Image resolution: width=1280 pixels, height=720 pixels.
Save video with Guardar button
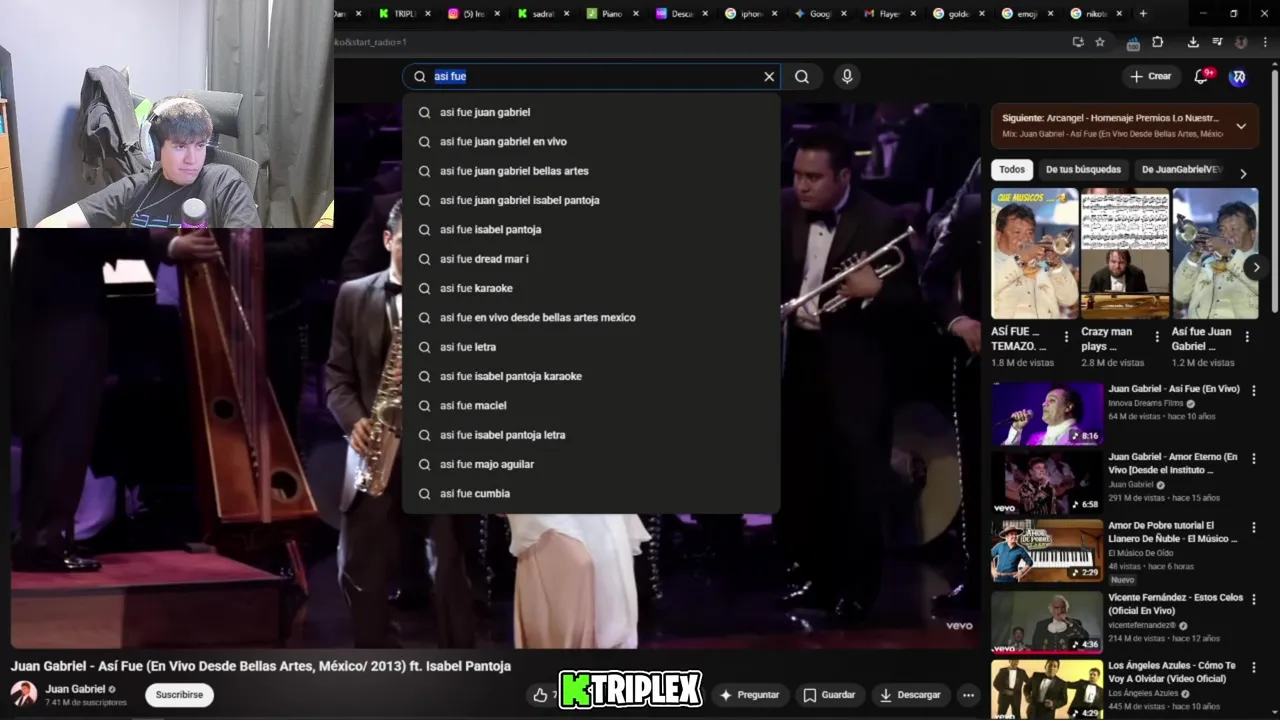[830, 695]
